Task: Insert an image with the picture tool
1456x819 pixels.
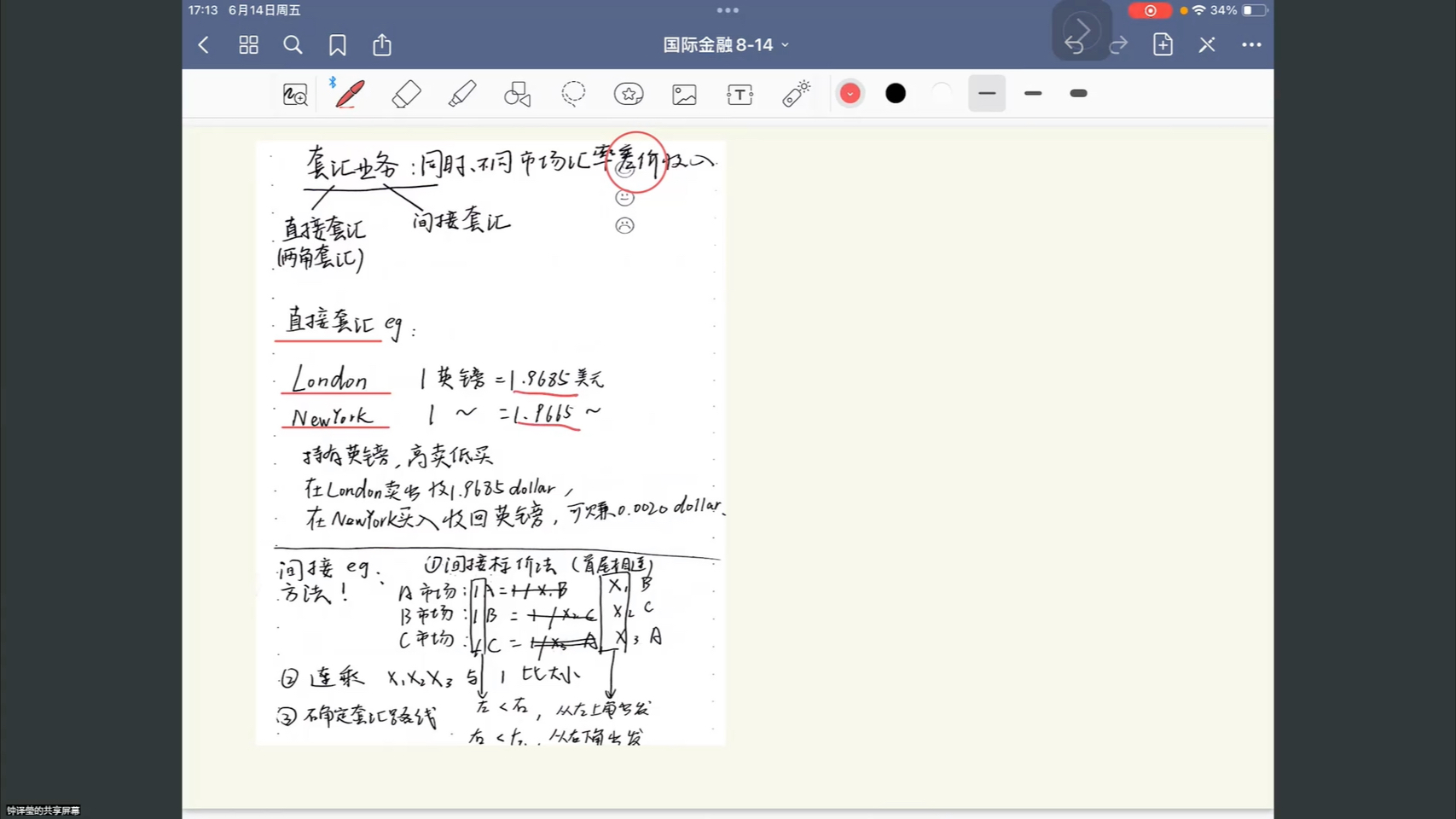Action: (x=684, y=94)
